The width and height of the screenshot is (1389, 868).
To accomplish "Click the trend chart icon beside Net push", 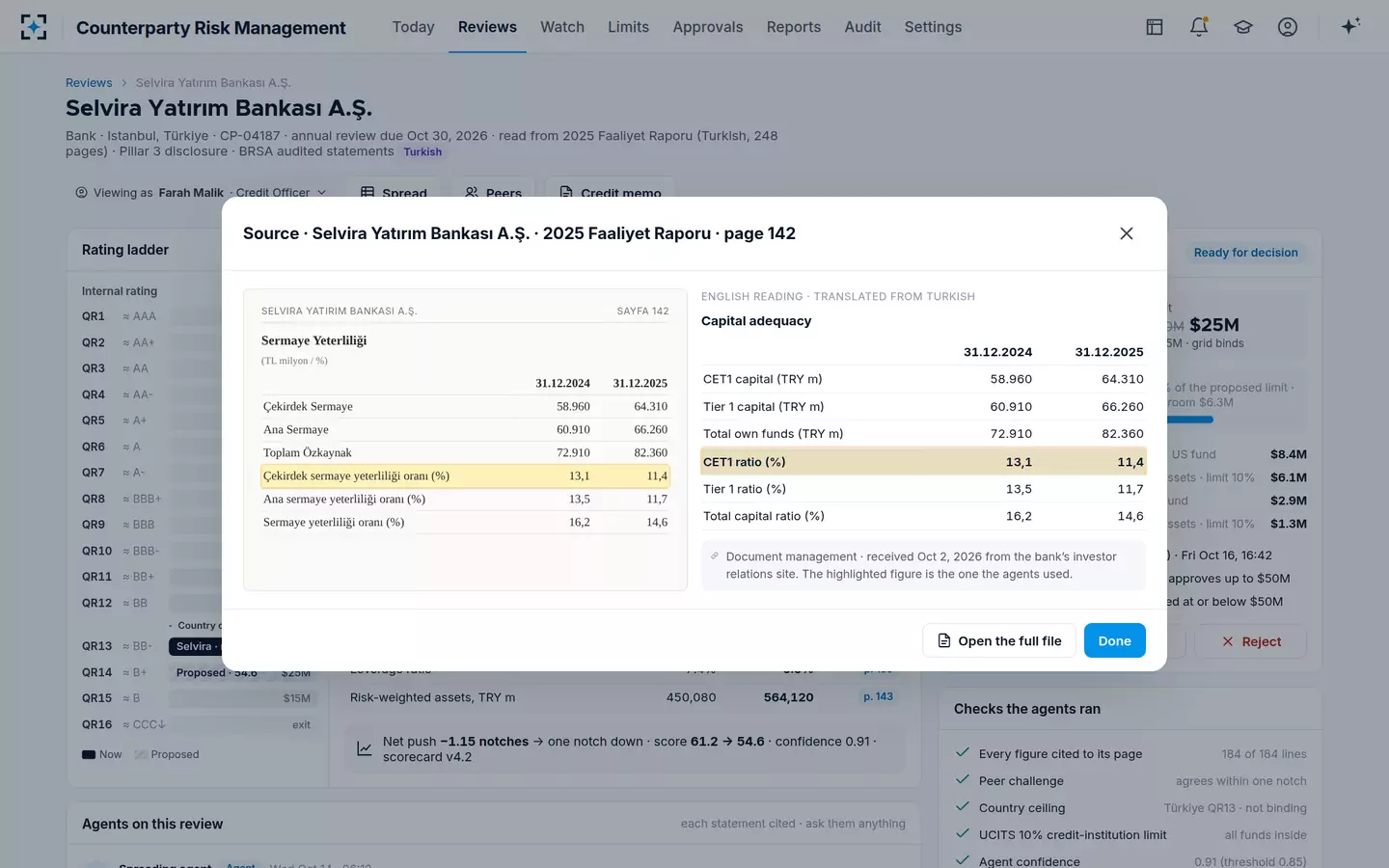I will click(365, 748).
